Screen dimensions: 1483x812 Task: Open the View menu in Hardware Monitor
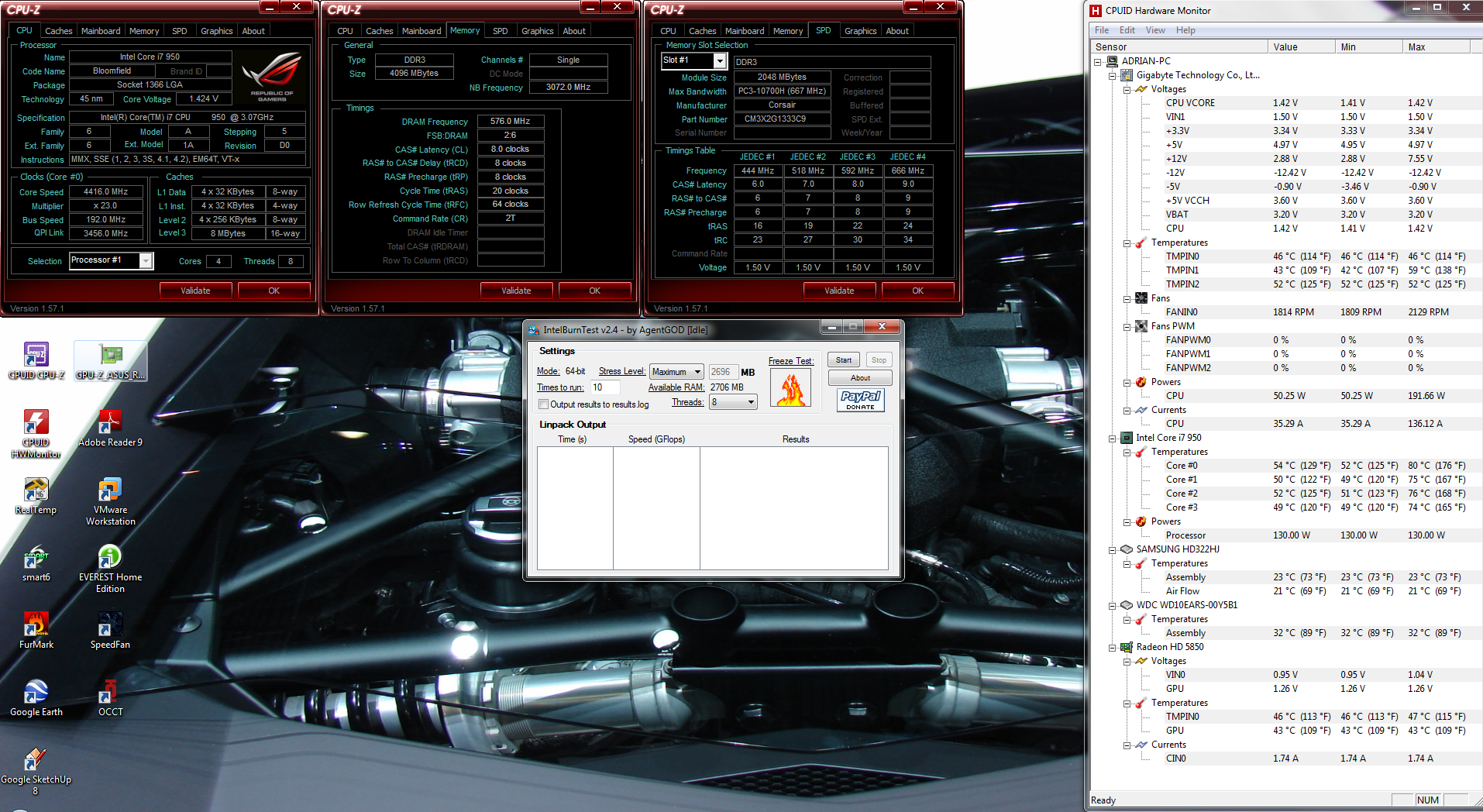pyautogui.click(x=1155, y=30)
